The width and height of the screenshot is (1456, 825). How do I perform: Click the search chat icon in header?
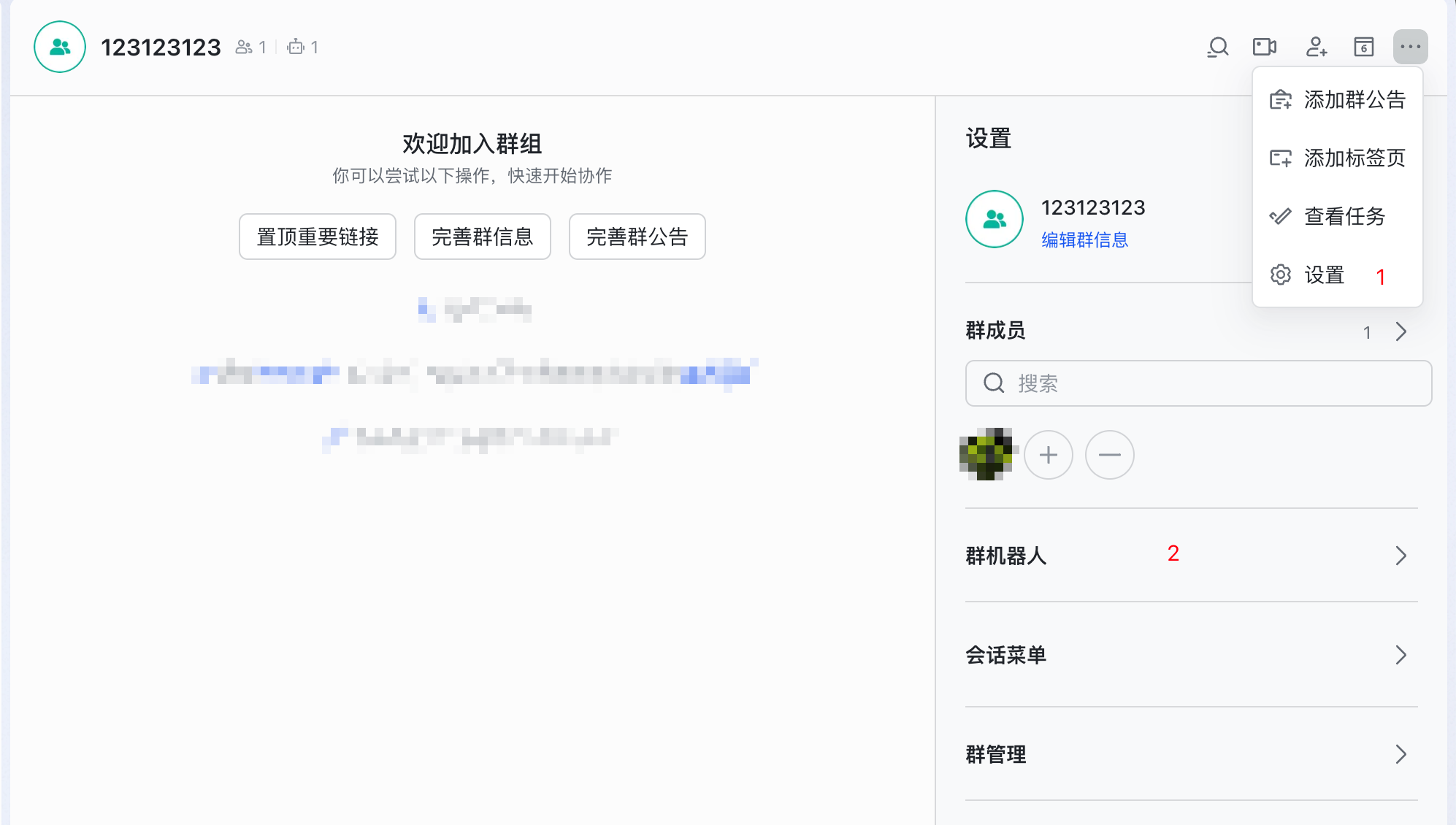[x=1217, y=47]
